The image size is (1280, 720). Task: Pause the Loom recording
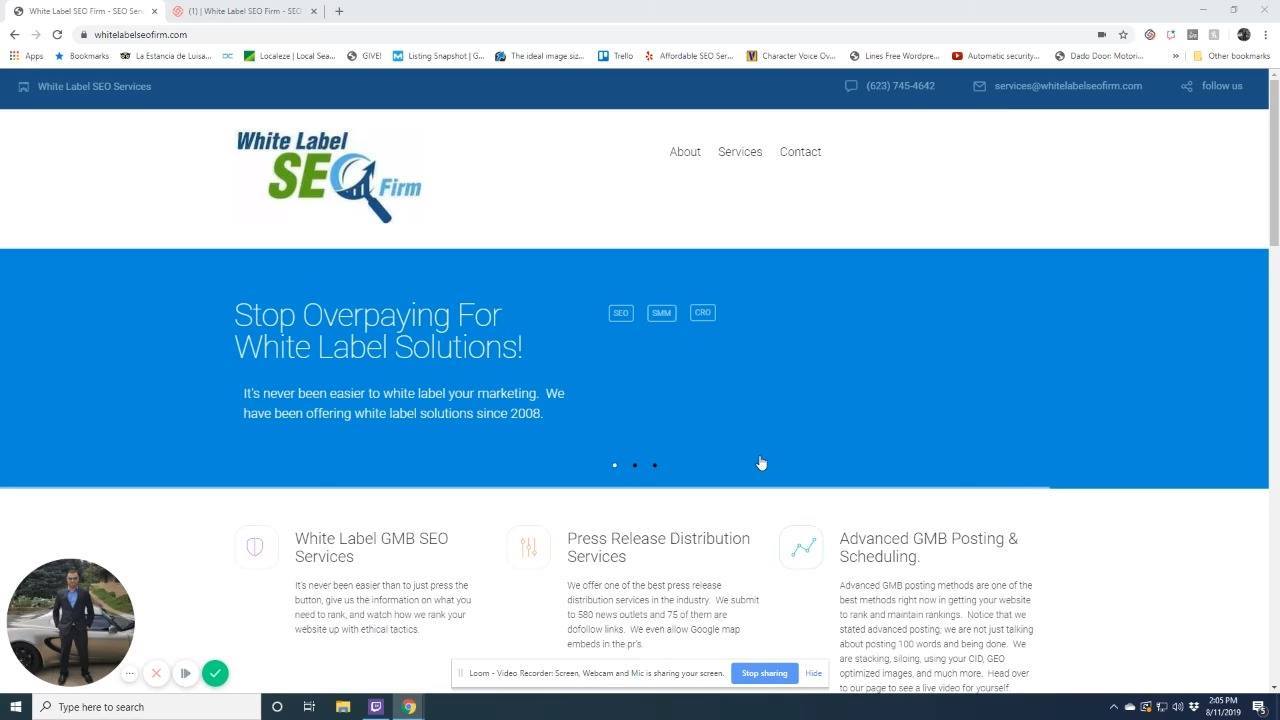point(185,673)
